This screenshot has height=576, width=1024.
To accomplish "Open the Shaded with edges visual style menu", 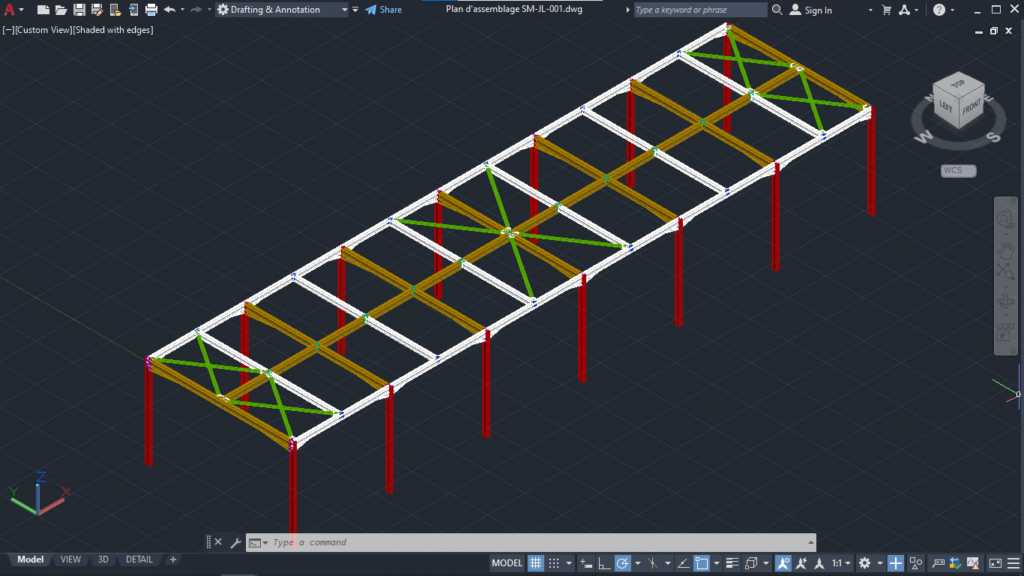I will [113, 30].
